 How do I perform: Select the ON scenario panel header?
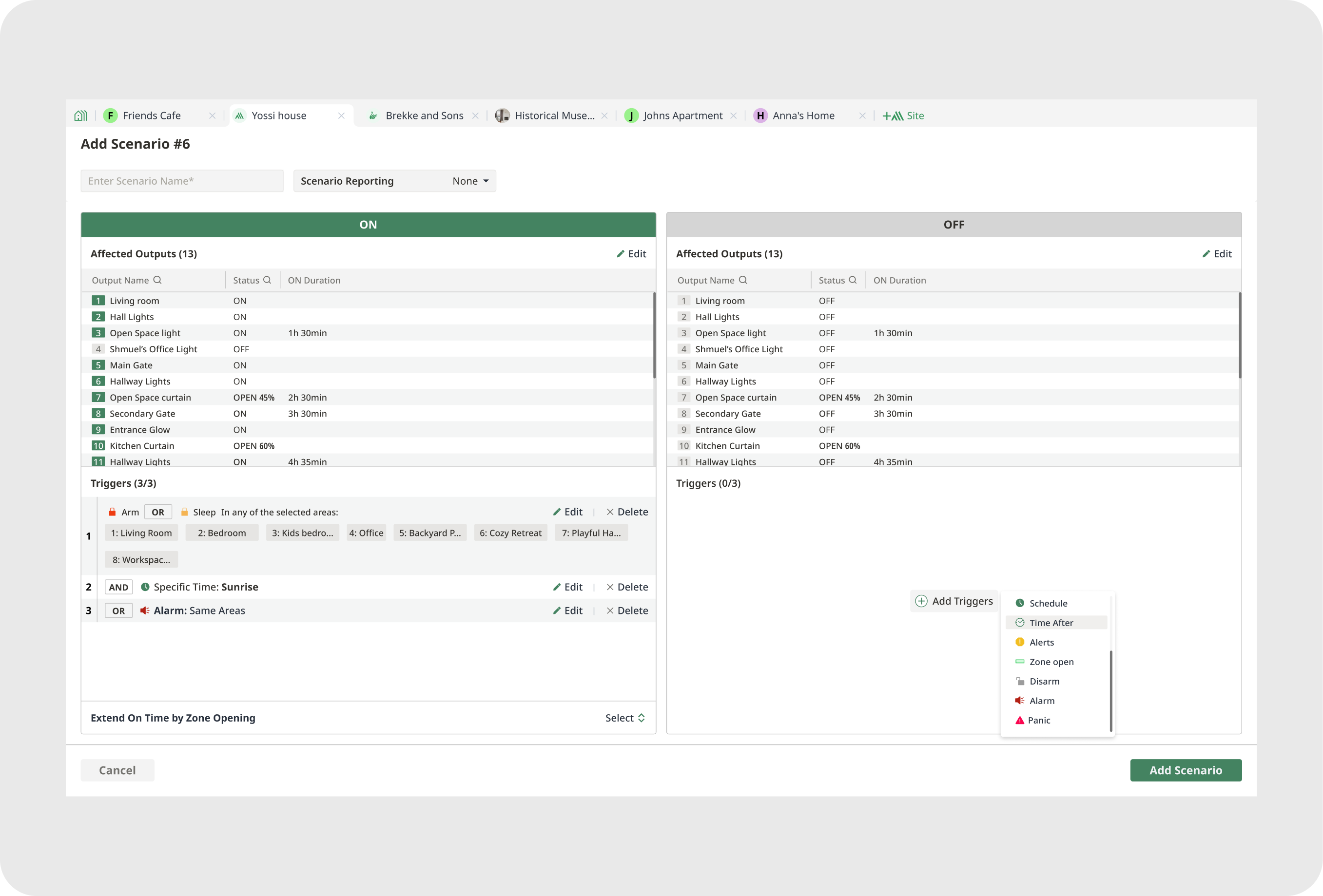369,225
